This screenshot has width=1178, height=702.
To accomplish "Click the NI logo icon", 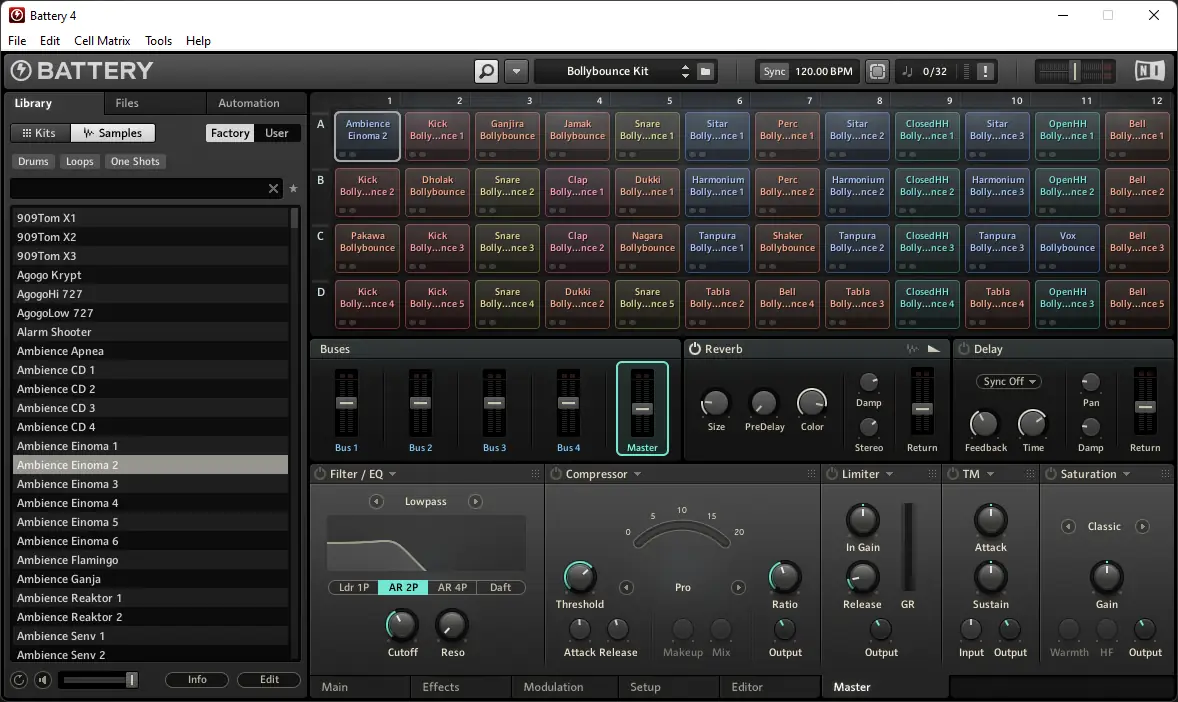I will tap(1149, 71).
